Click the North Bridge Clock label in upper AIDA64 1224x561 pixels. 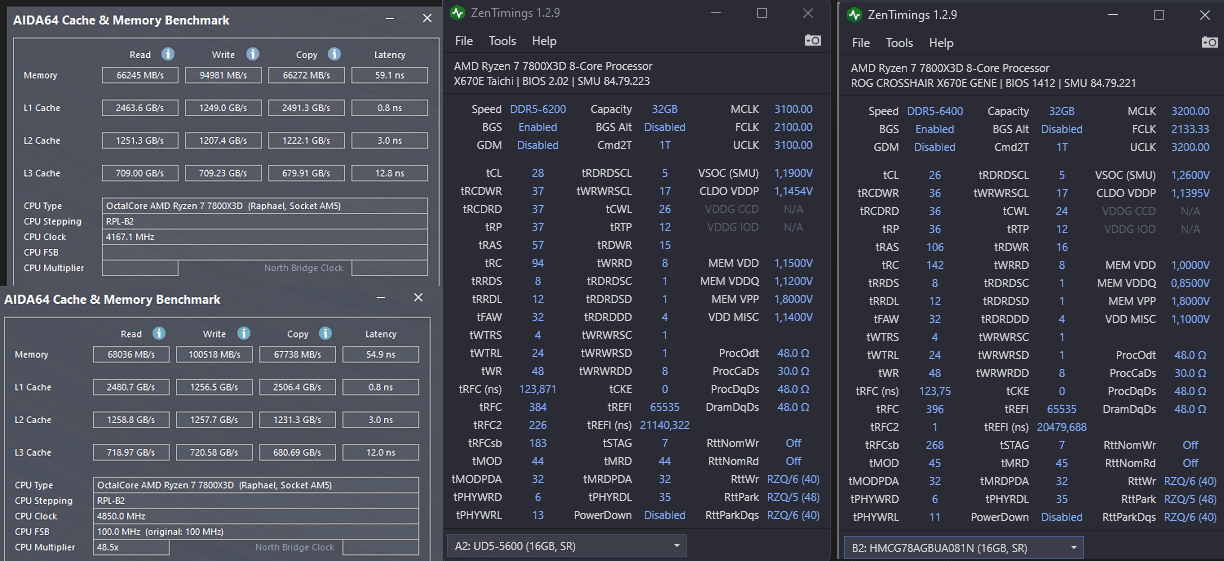click(x=304, y=268)
